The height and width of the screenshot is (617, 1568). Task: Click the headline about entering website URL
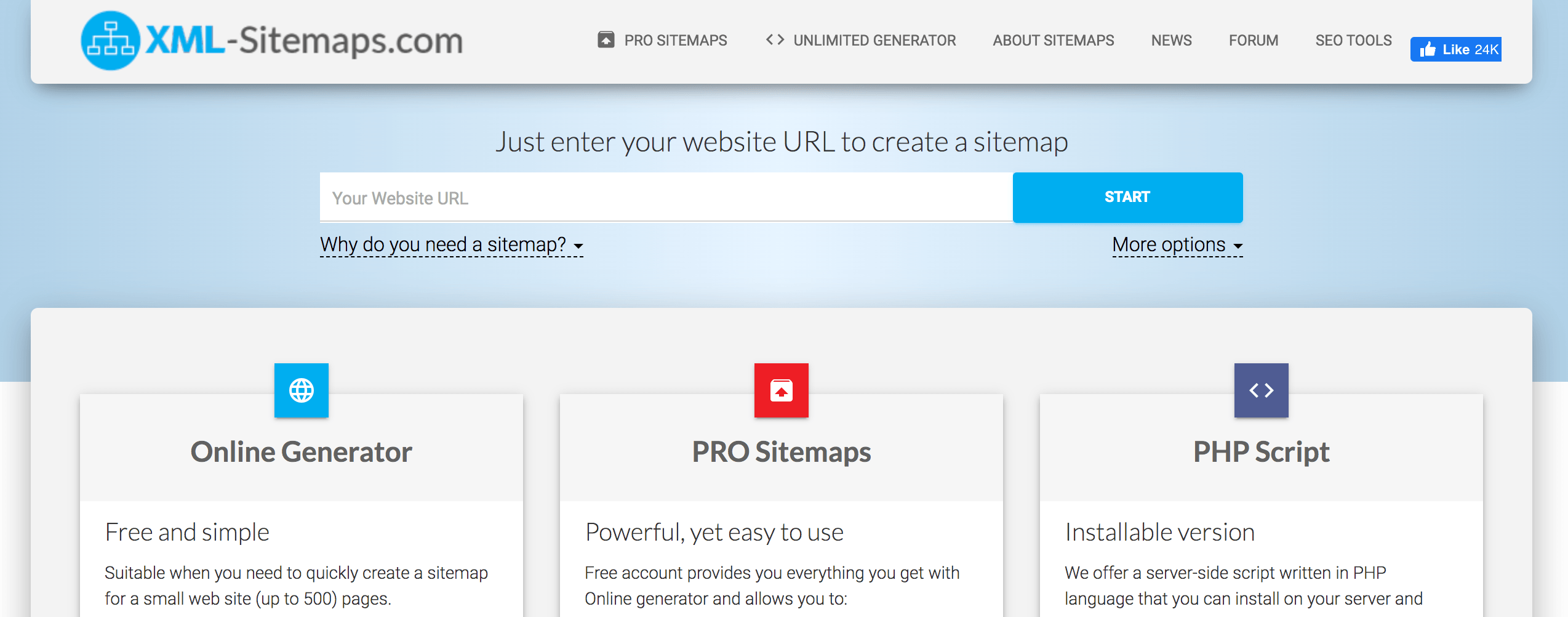782,142
